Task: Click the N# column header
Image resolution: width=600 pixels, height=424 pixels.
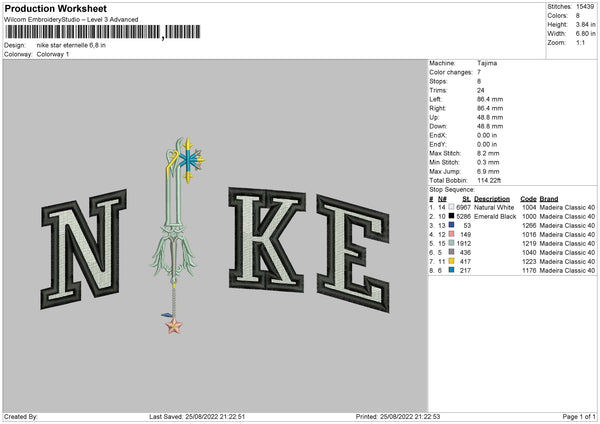Action: coord(442,199)
